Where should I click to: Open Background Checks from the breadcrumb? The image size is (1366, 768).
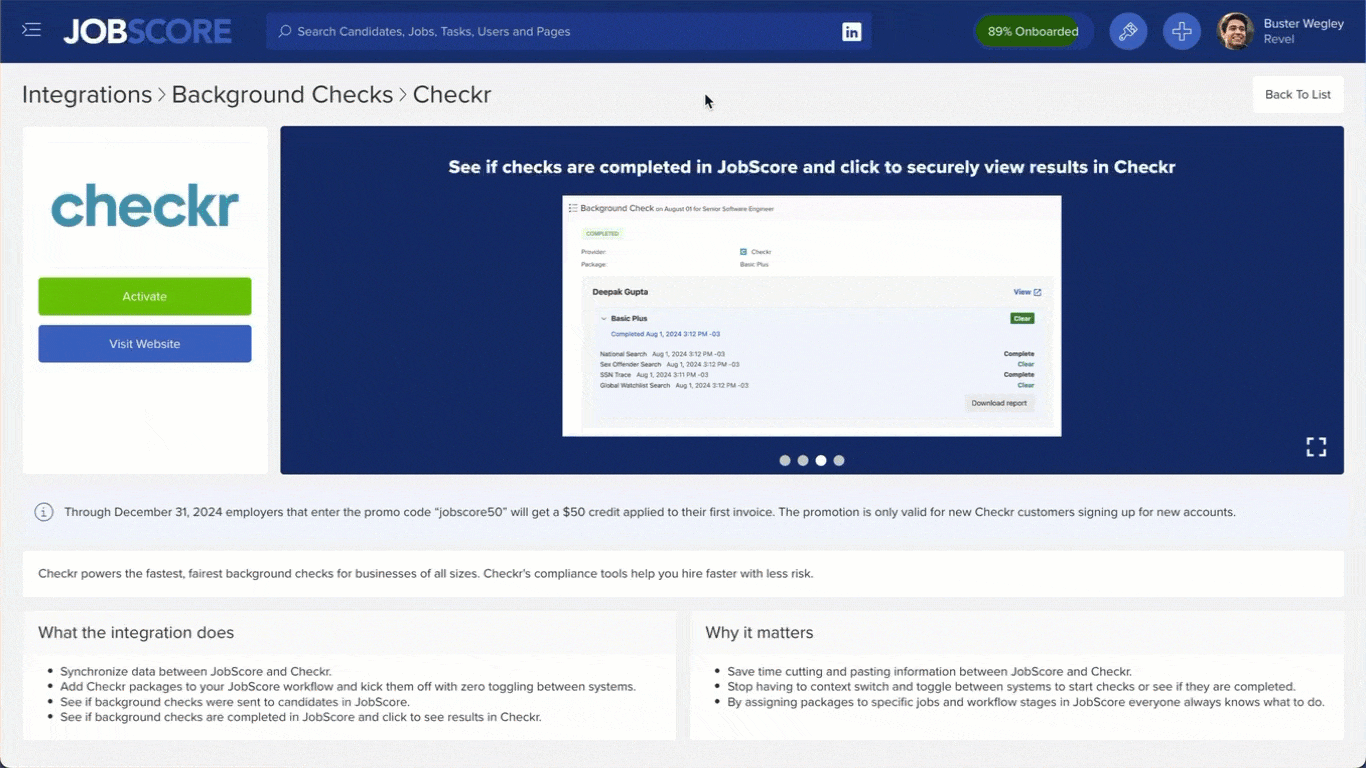(282, 94)
